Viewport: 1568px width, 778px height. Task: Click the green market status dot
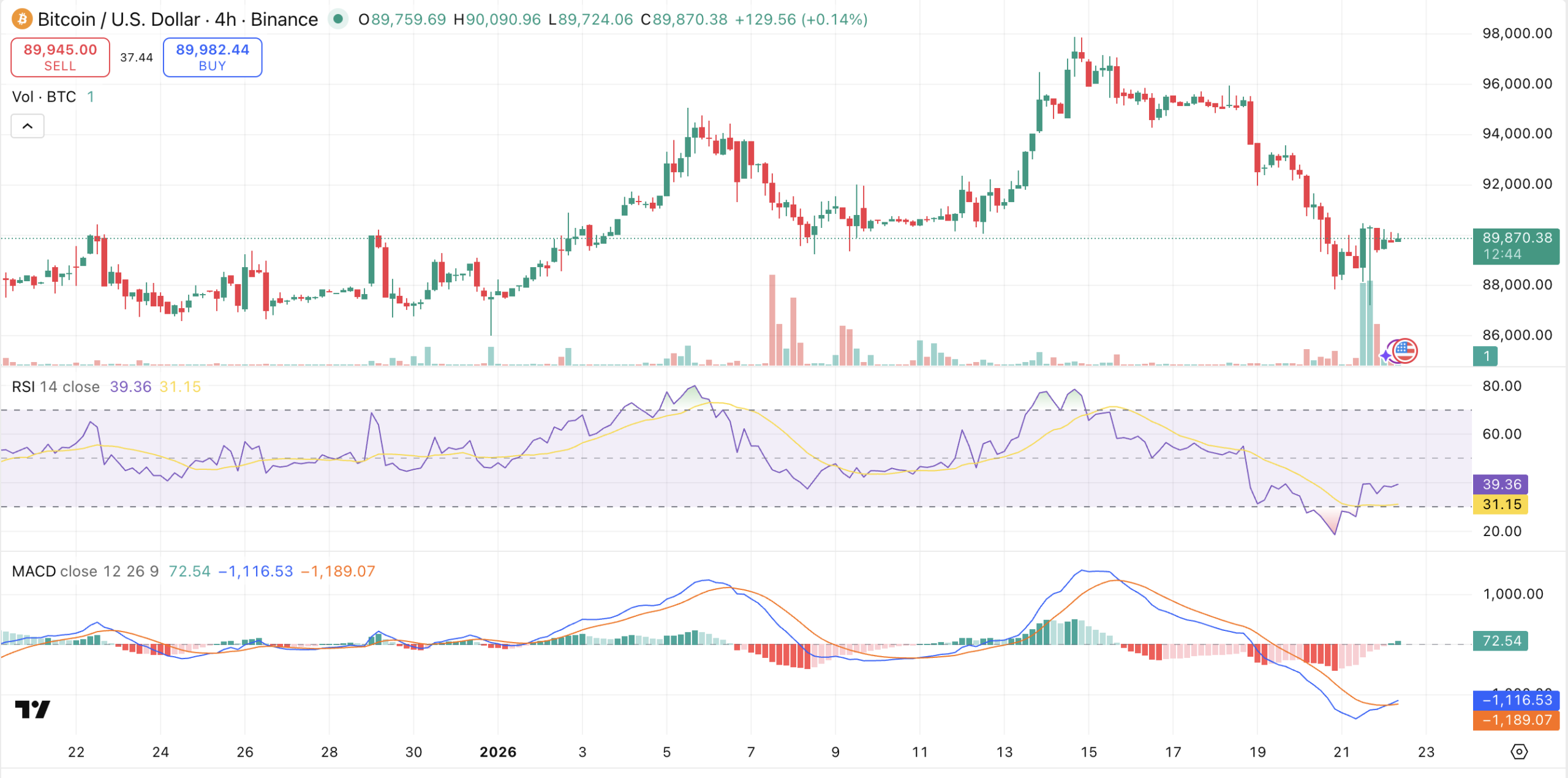(x=337, y=19)
